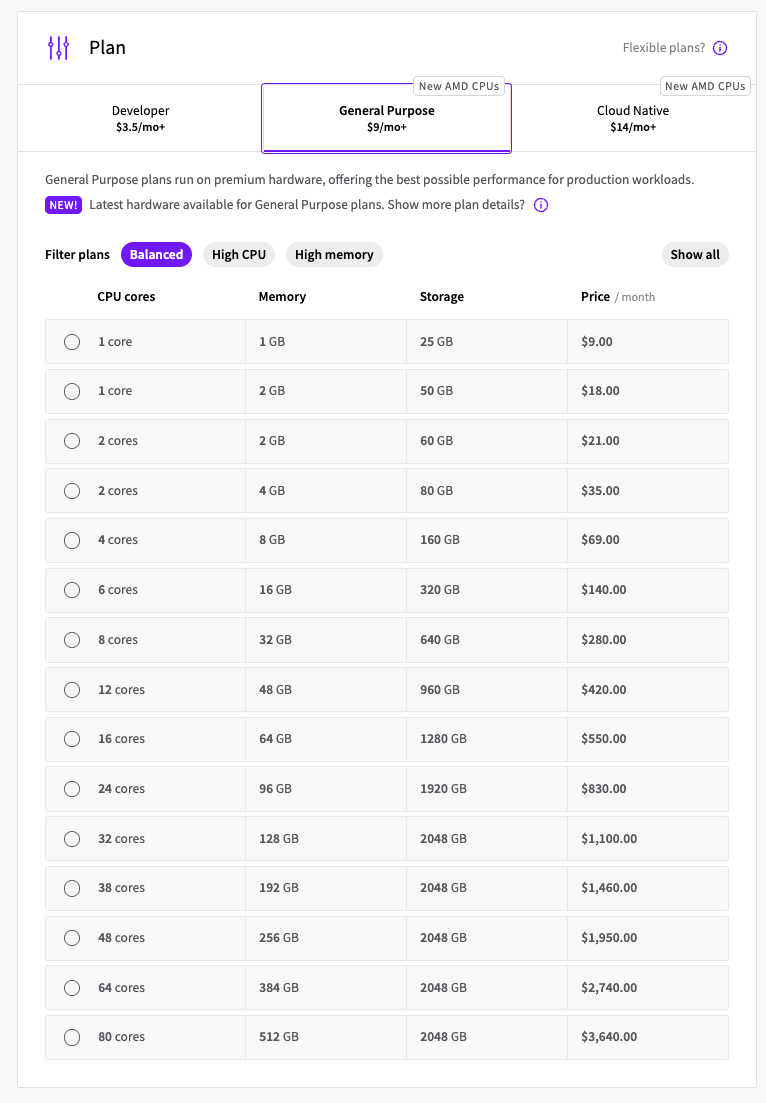Image resolution: width=766 pixels, height=1103 pixels.
Task: Click the Flexible plans? link
Action: coord(663,48)
